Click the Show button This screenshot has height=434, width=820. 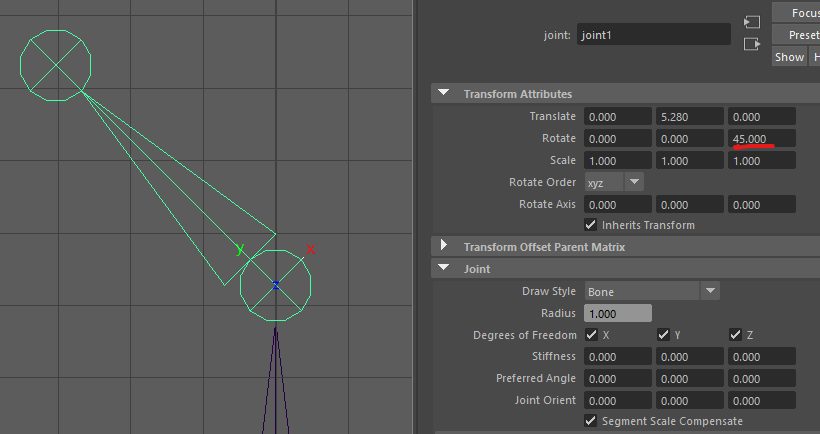tap(788, 57)
